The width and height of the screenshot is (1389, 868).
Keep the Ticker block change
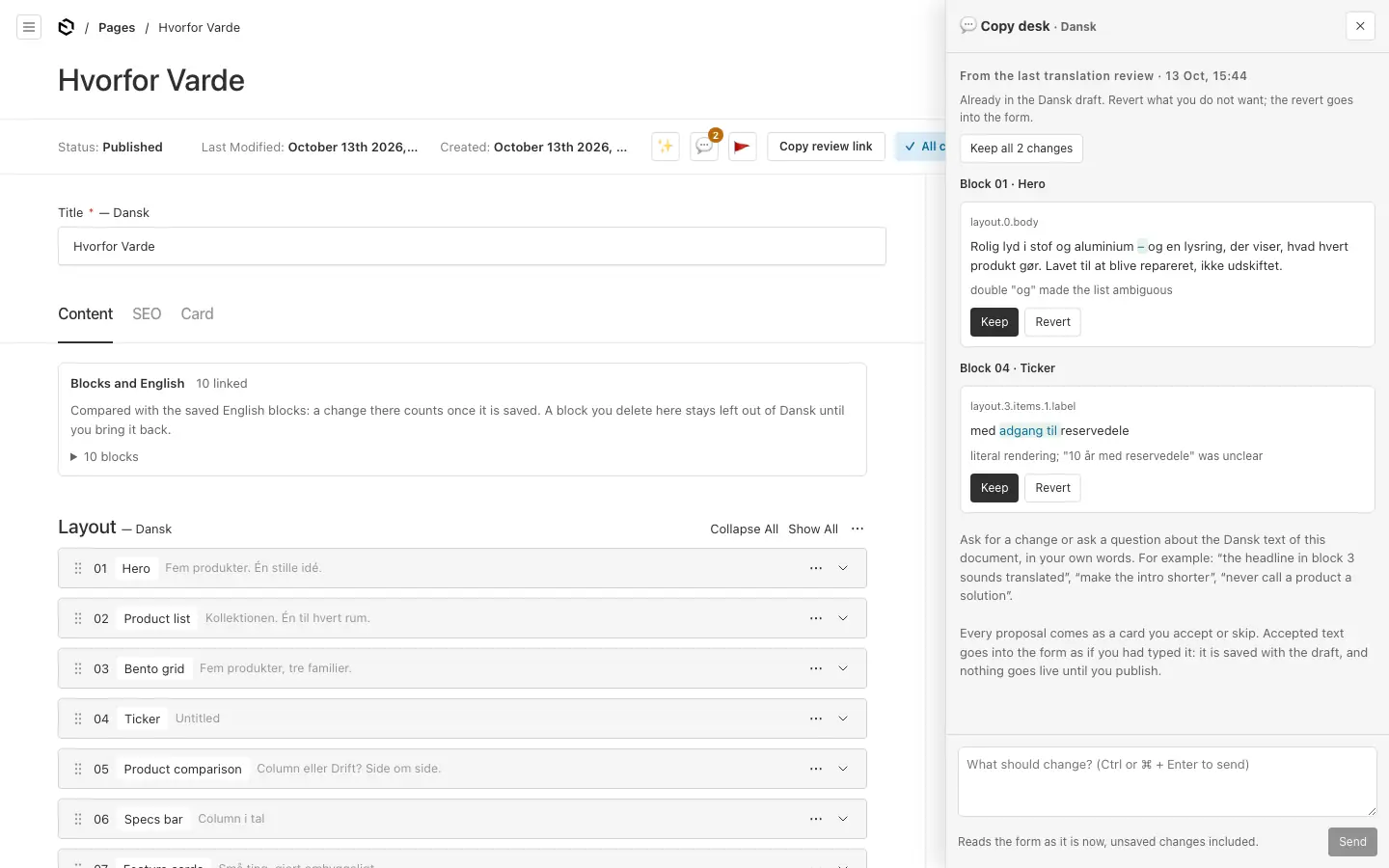click(x=994, y=488)
